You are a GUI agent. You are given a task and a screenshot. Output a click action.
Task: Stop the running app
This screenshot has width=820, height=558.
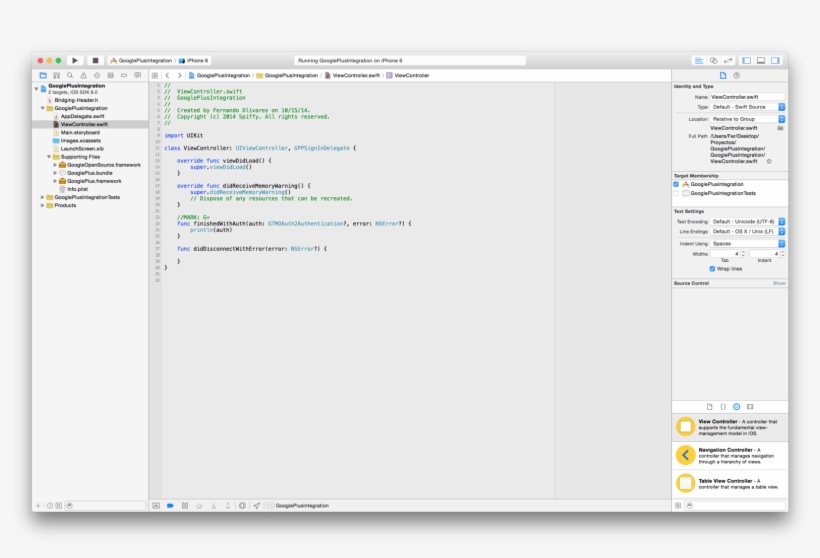(x=95, y=61)
